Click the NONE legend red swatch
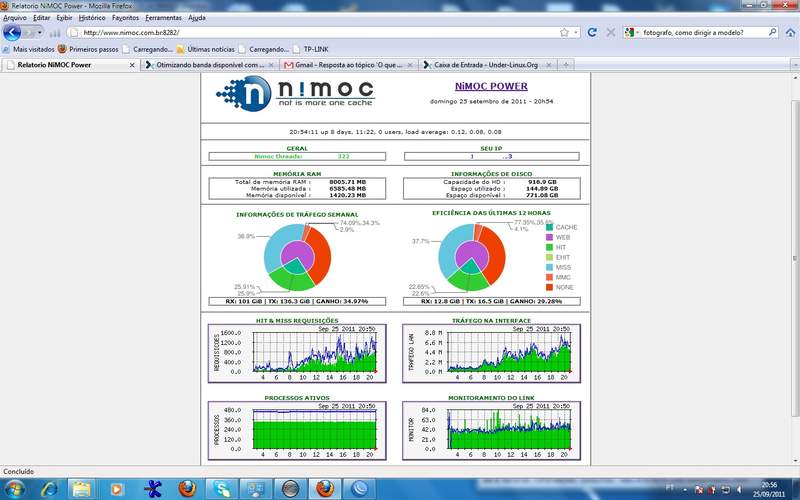The height and width of the screenshot is (500, 800). (x=549, y=287)
